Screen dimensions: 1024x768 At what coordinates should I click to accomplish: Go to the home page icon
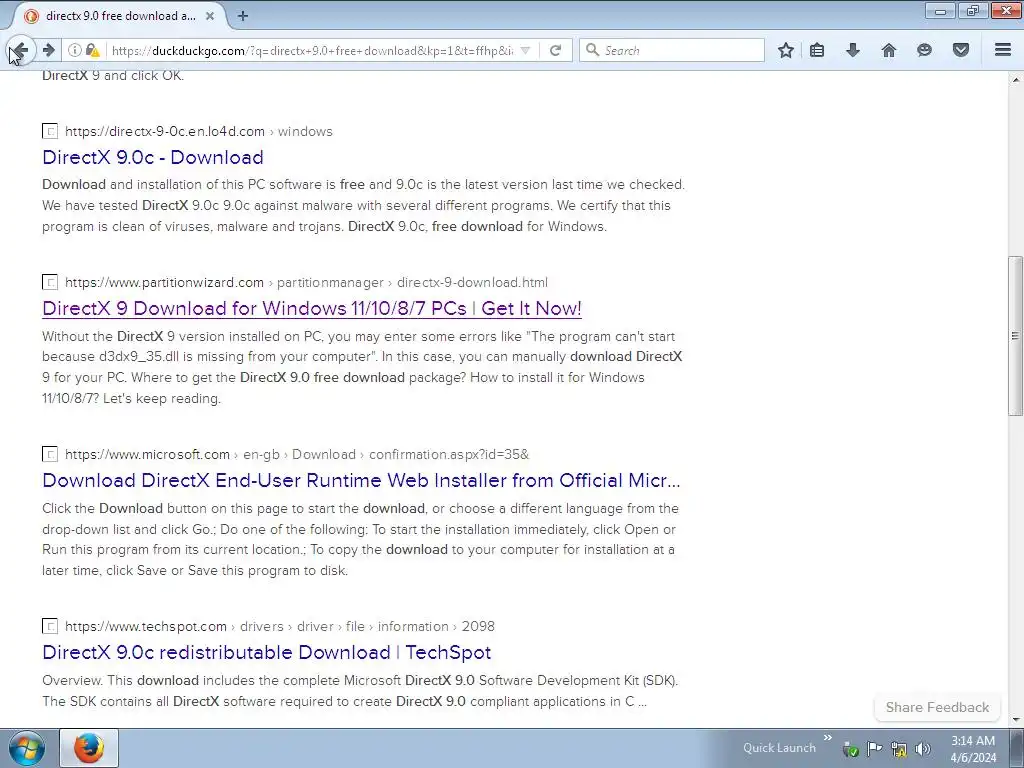coord(889,50)
